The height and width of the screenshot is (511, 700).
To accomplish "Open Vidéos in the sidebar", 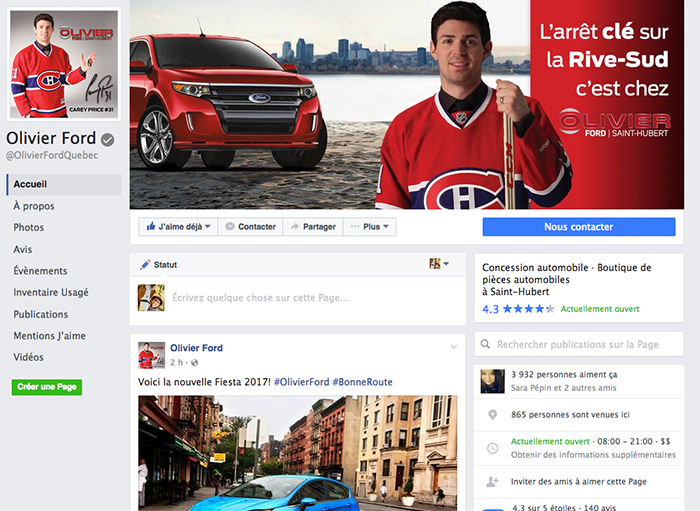I will (29, 357).
